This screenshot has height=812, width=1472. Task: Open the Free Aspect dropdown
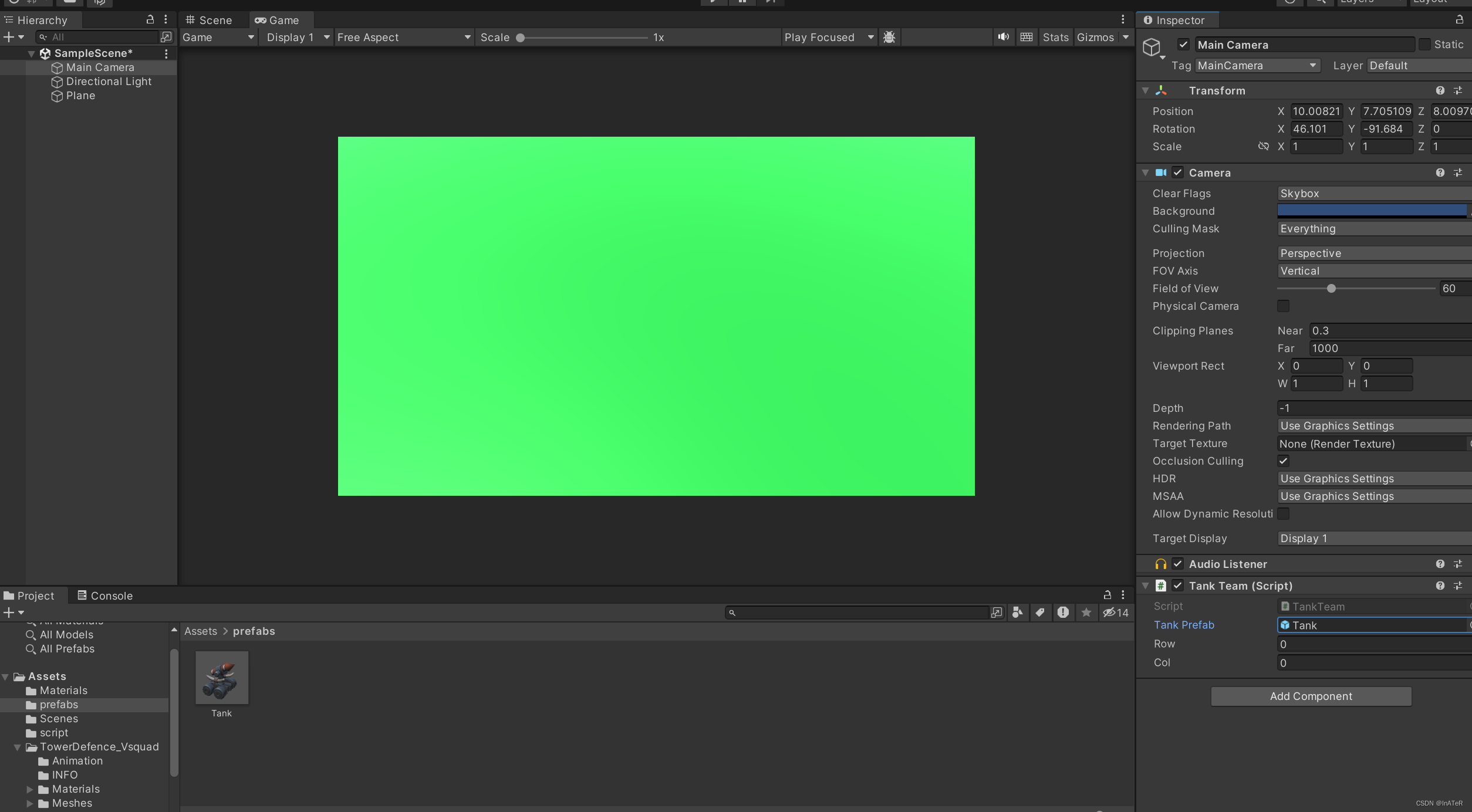tap(404, 37)
